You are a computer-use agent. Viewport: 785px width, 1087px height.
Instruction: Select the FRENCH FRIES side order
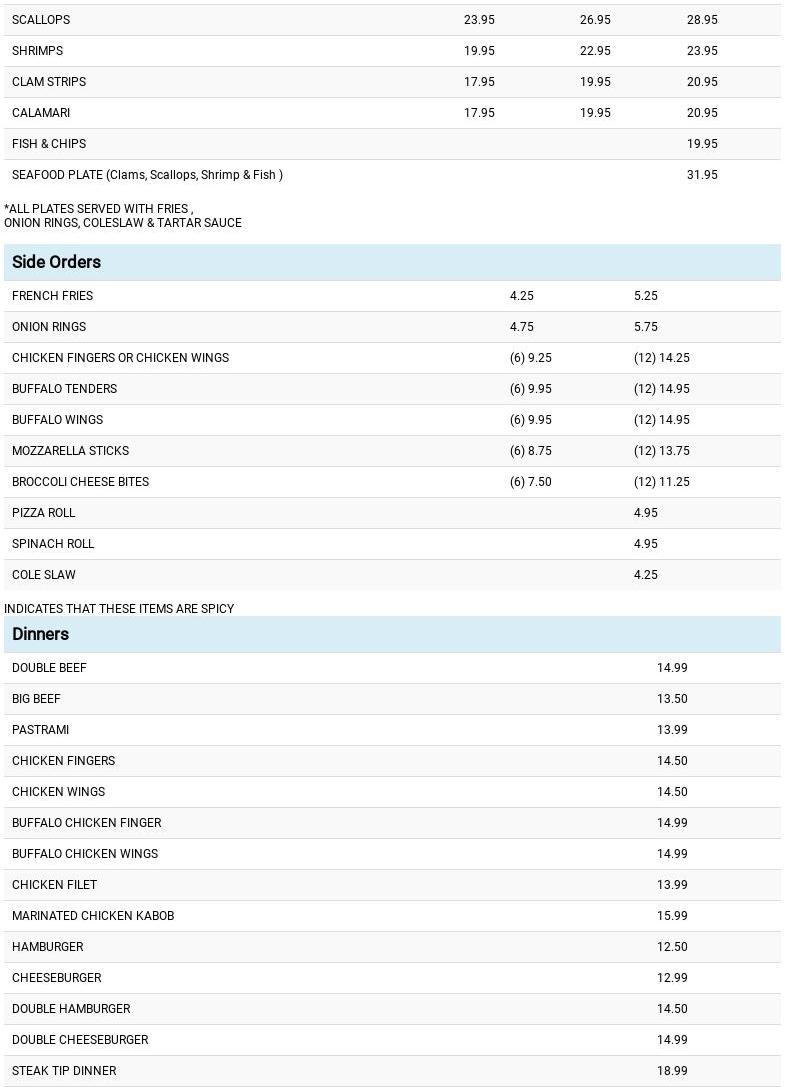(x=52, y=296)
